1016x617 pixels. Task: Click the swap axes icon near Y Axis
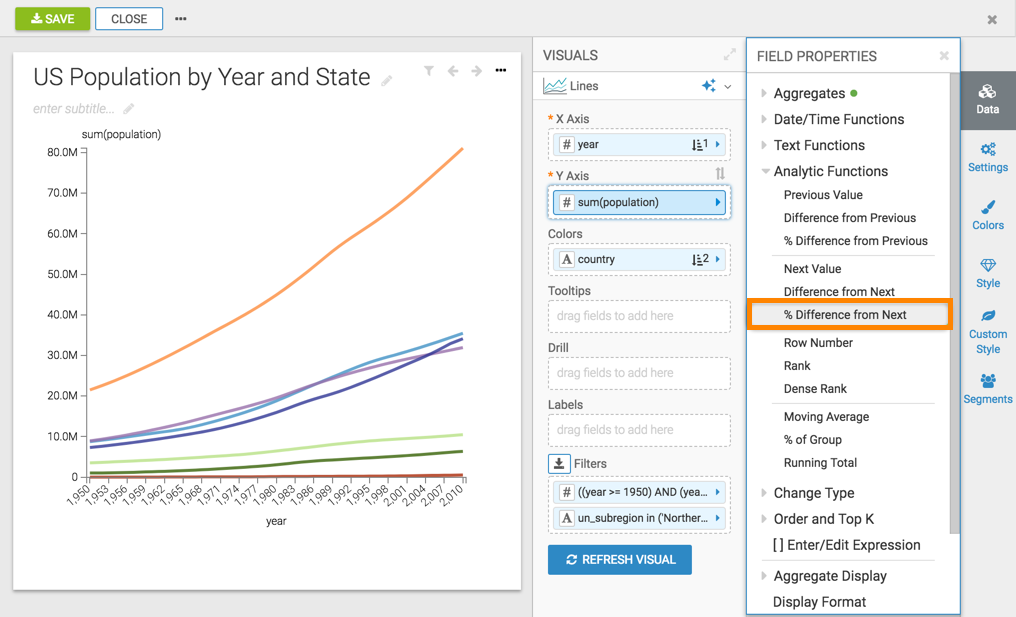[x=719, y=175]
